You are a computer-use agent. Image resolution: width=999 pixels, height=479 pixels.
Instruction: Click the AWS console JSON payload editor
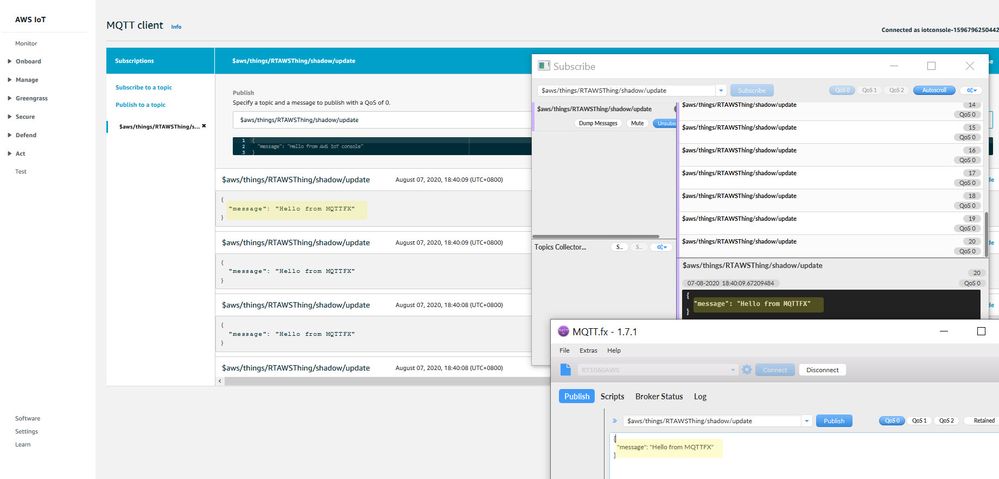pyautogui.click(x=382, y=146)
